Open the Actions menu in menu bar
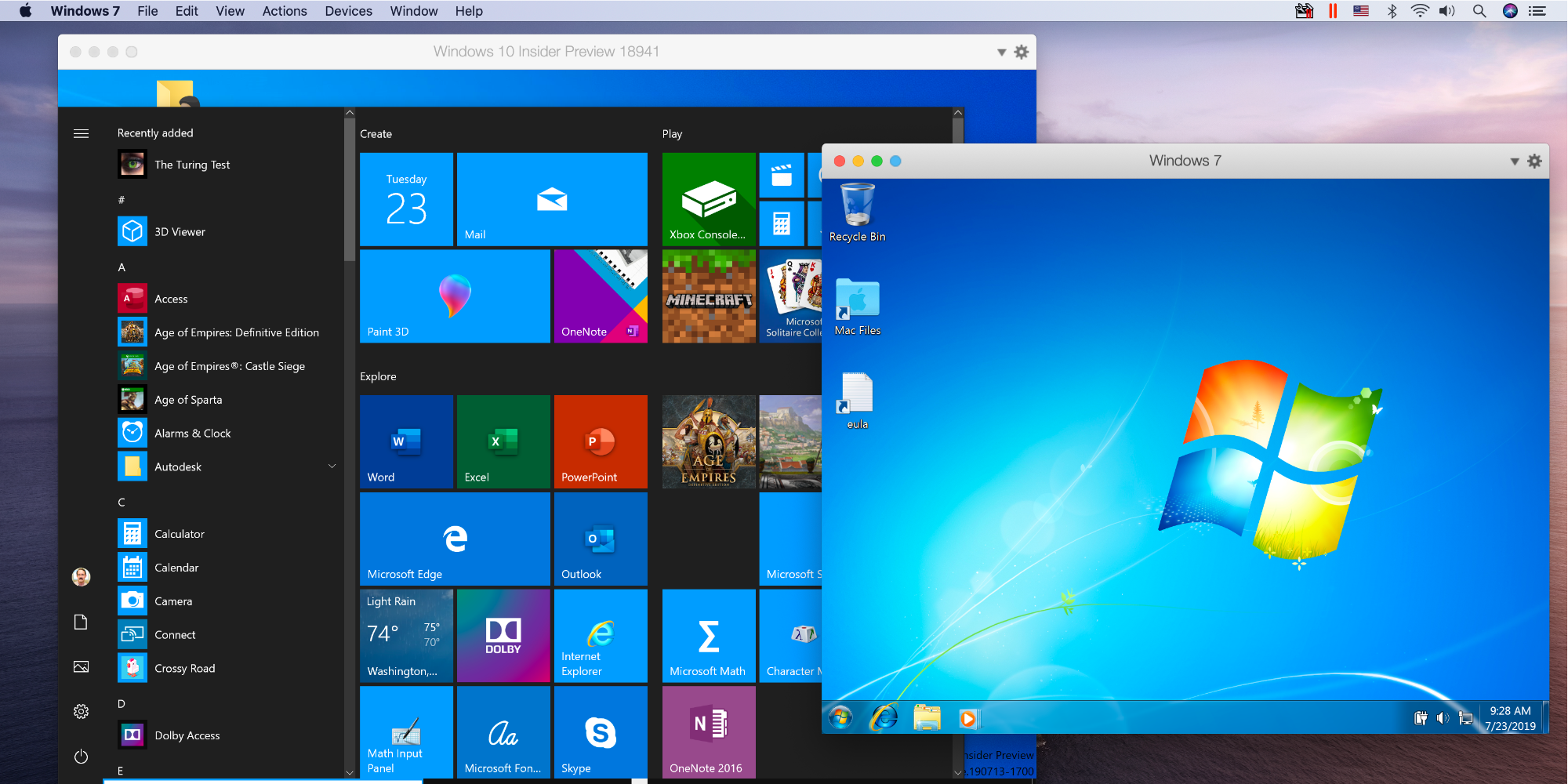 click(x=284, y=11)
